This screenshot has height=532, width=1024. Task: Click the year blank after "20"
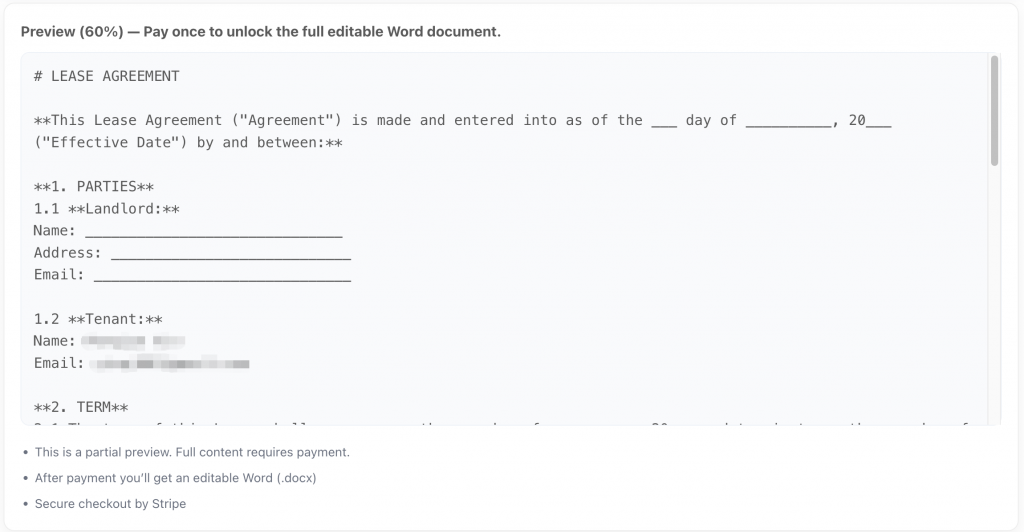pos(878,120)
